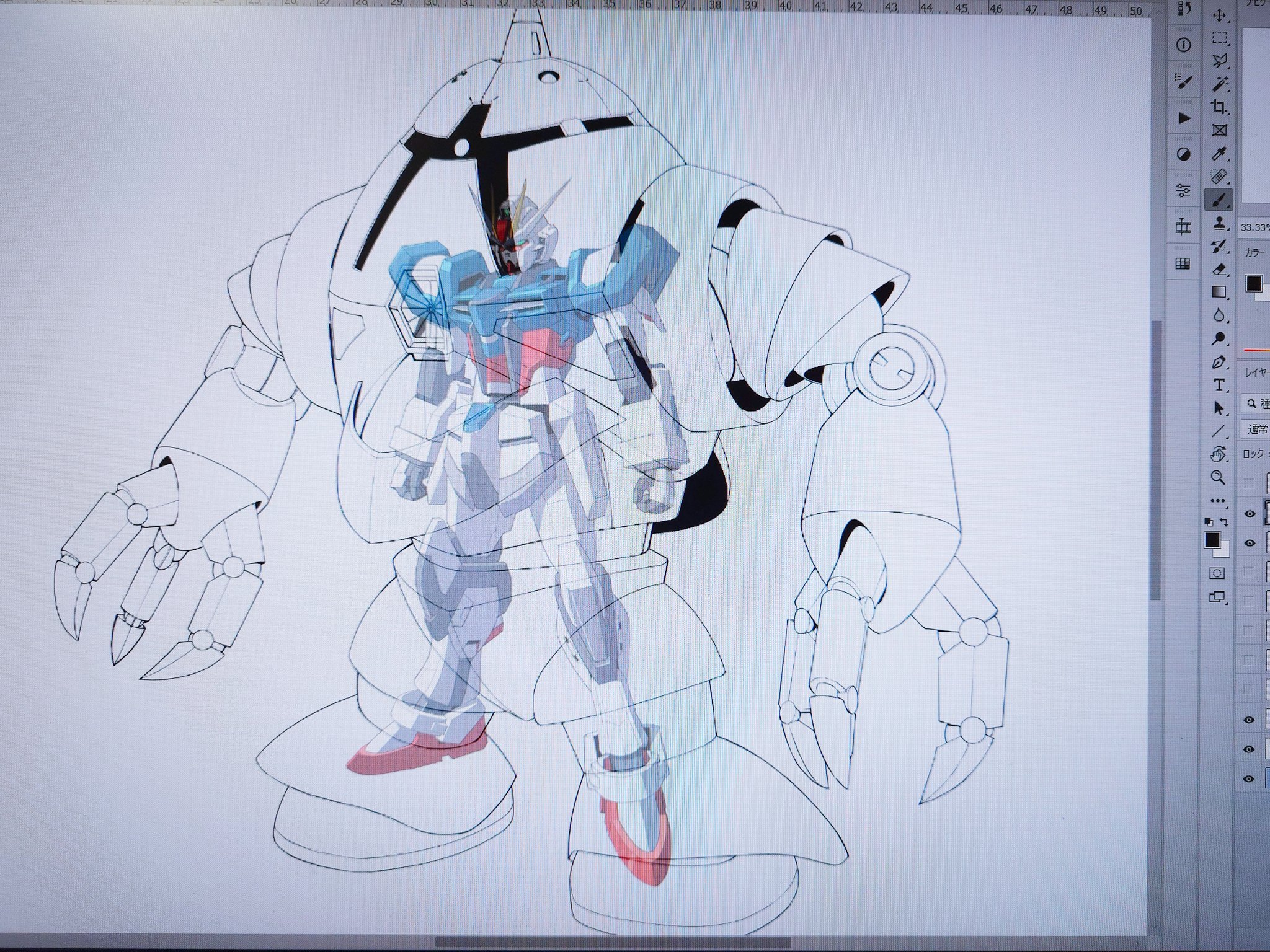Select the Move tool
The image size is (1270, 952).
1219,15
